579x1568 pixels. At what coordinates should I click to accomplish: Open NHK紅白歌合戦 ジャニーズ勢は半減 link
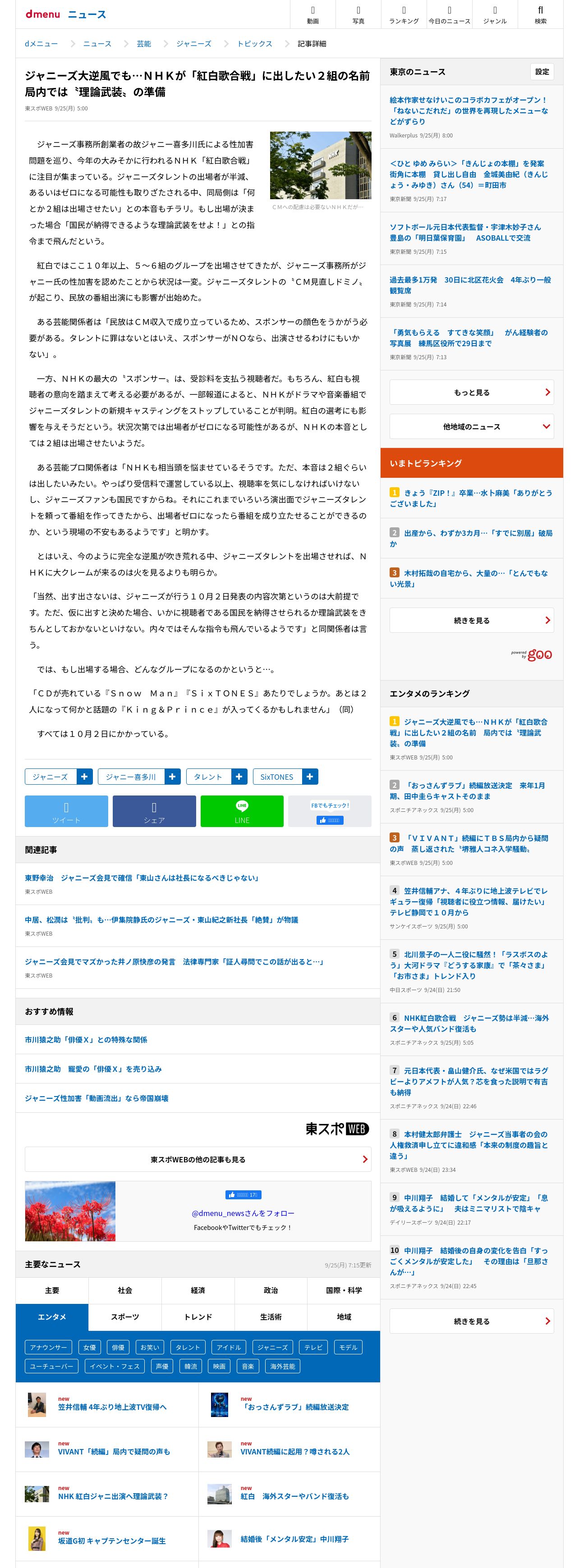(x=469, y=1023)
